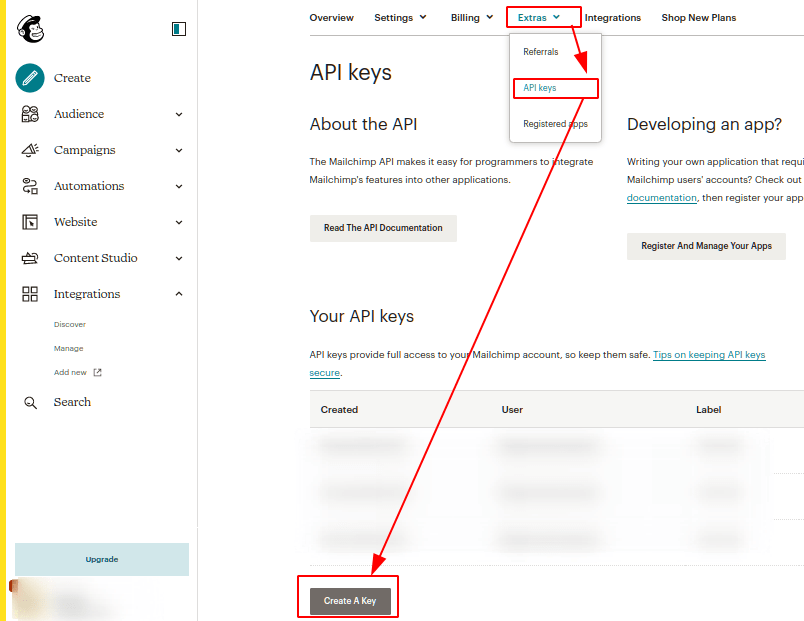Click the Create label in sidebar
The width and height of the screenshot is (804, 621).
point(72,78)
